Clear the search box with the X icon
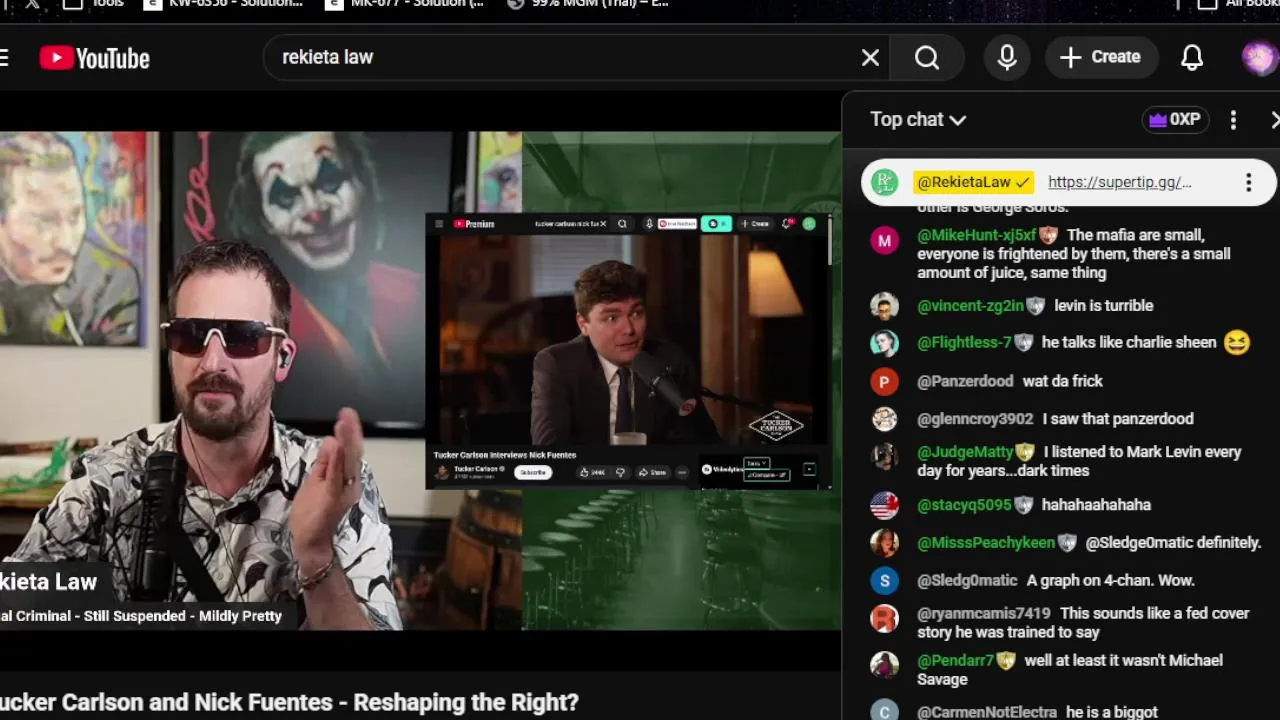Viewport: 1280px width, 720px height. click(870, 58)
